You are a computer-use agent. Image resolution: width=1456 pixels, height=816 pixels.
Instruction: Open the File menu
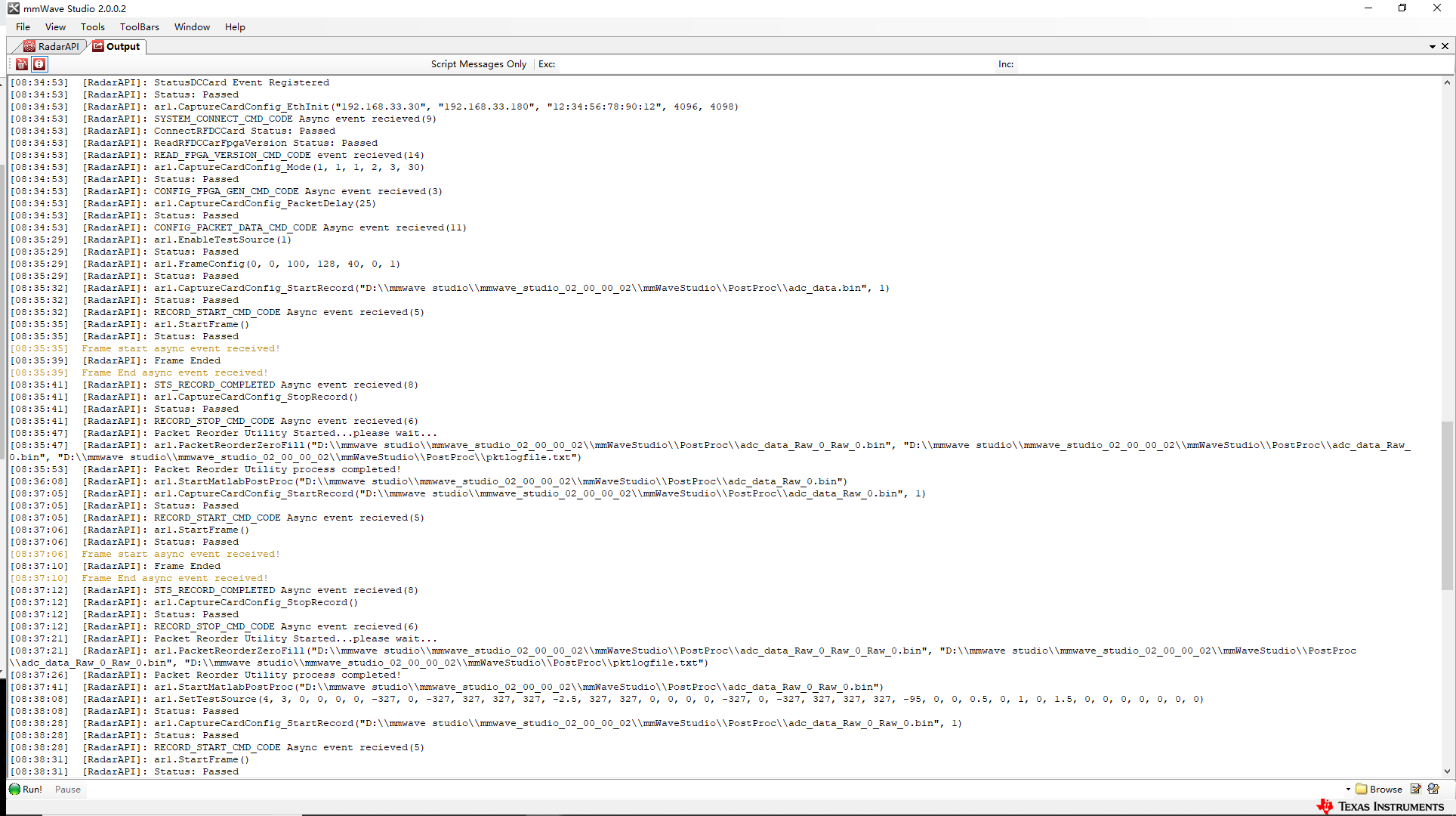pyautogui.click(x=23, y=26)
